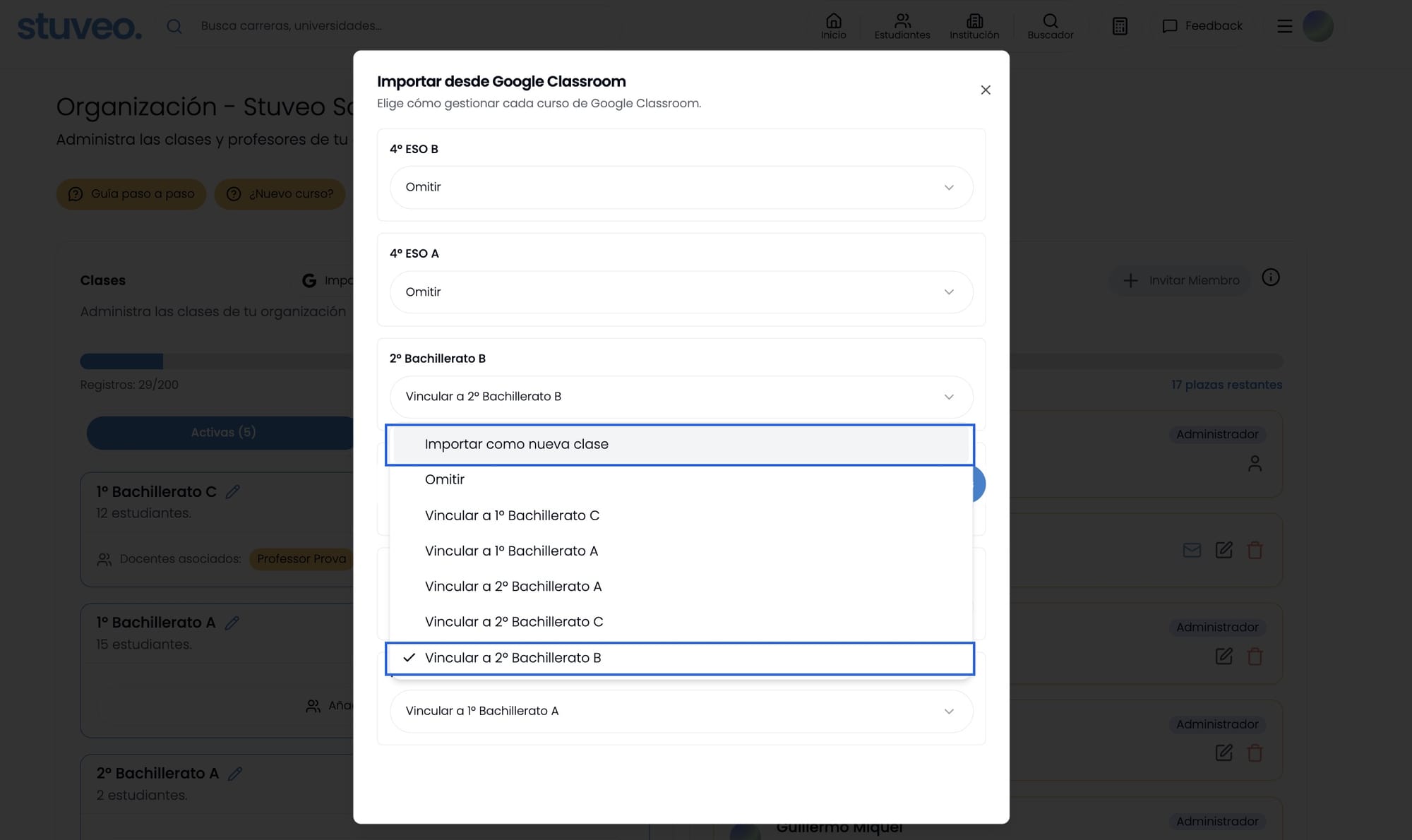Collapse the 2º Bachillerato B action dropdown

681,397
